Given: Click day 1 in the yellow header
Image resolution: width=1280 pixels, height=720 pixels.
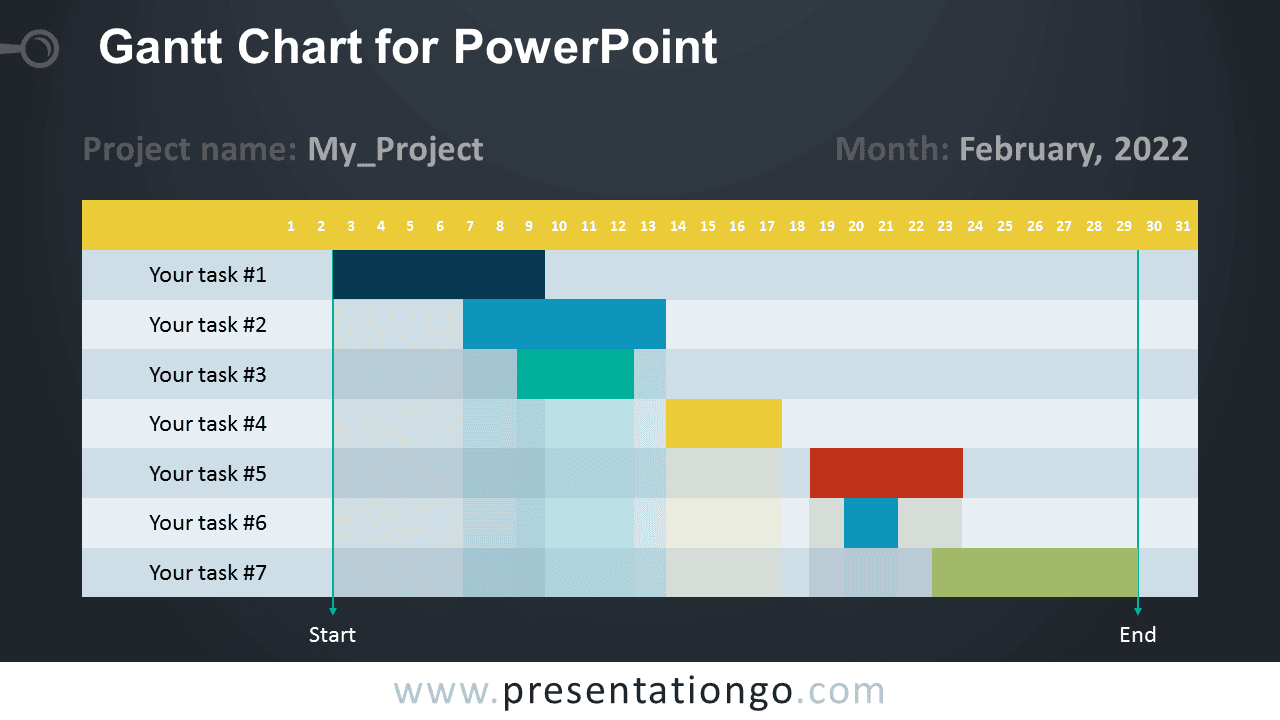Looking at the screenshot, I should click(291, 226).
